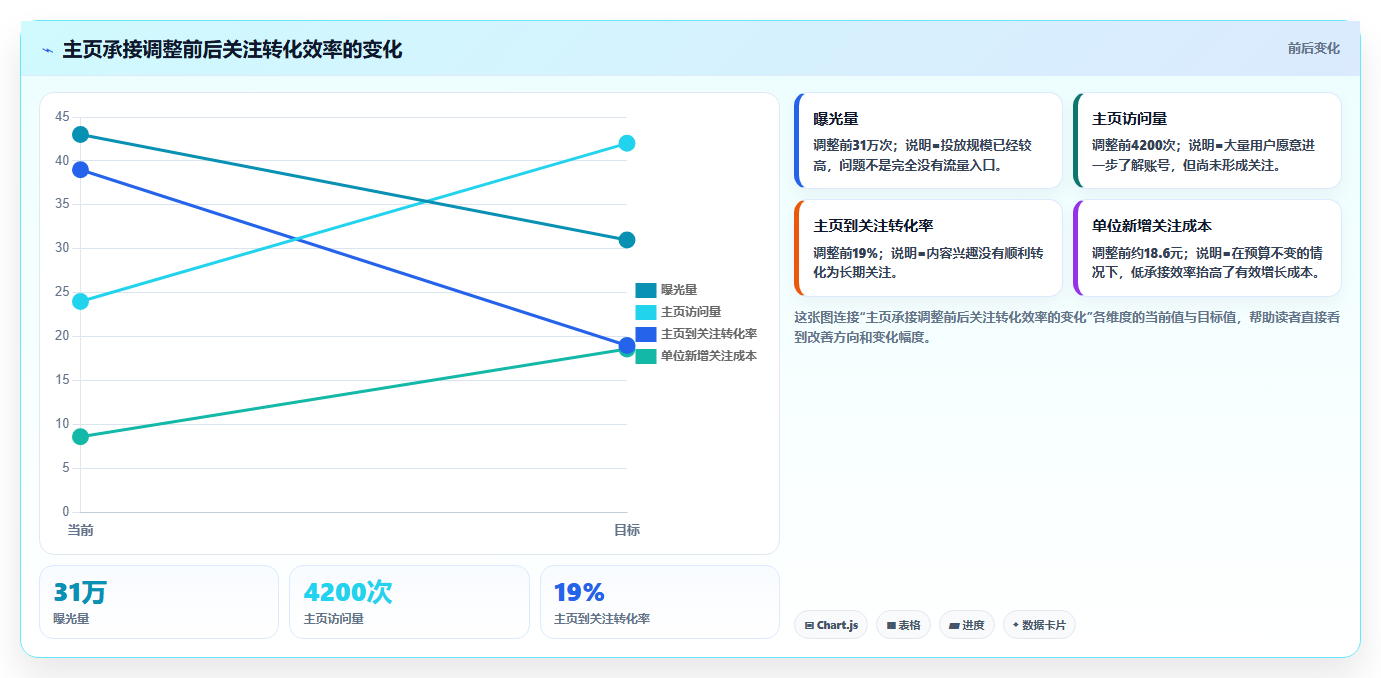Click the 目标 x-axis label

pos(627,530)
